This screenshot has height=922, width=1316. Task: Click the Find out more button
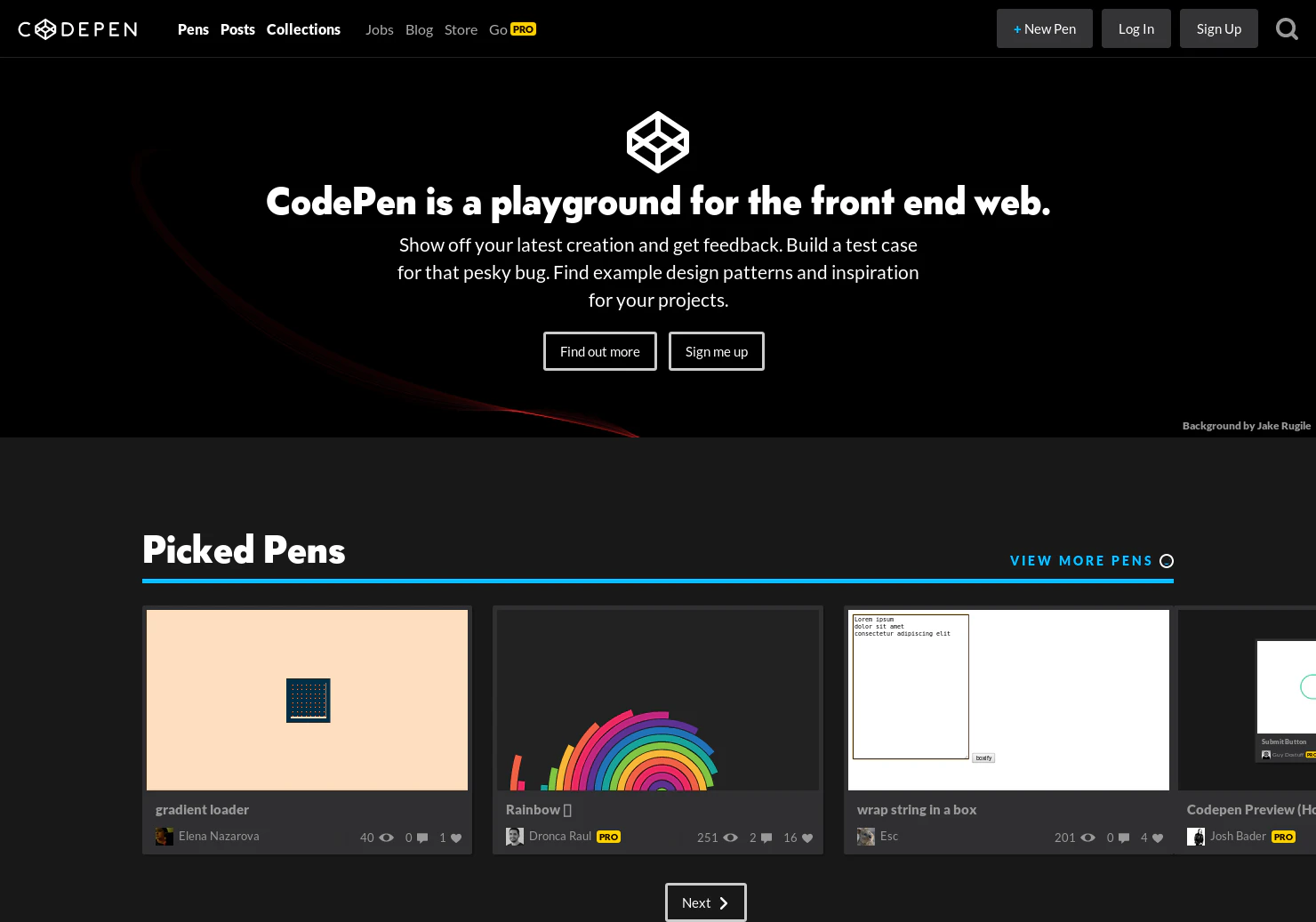(599, 351)
